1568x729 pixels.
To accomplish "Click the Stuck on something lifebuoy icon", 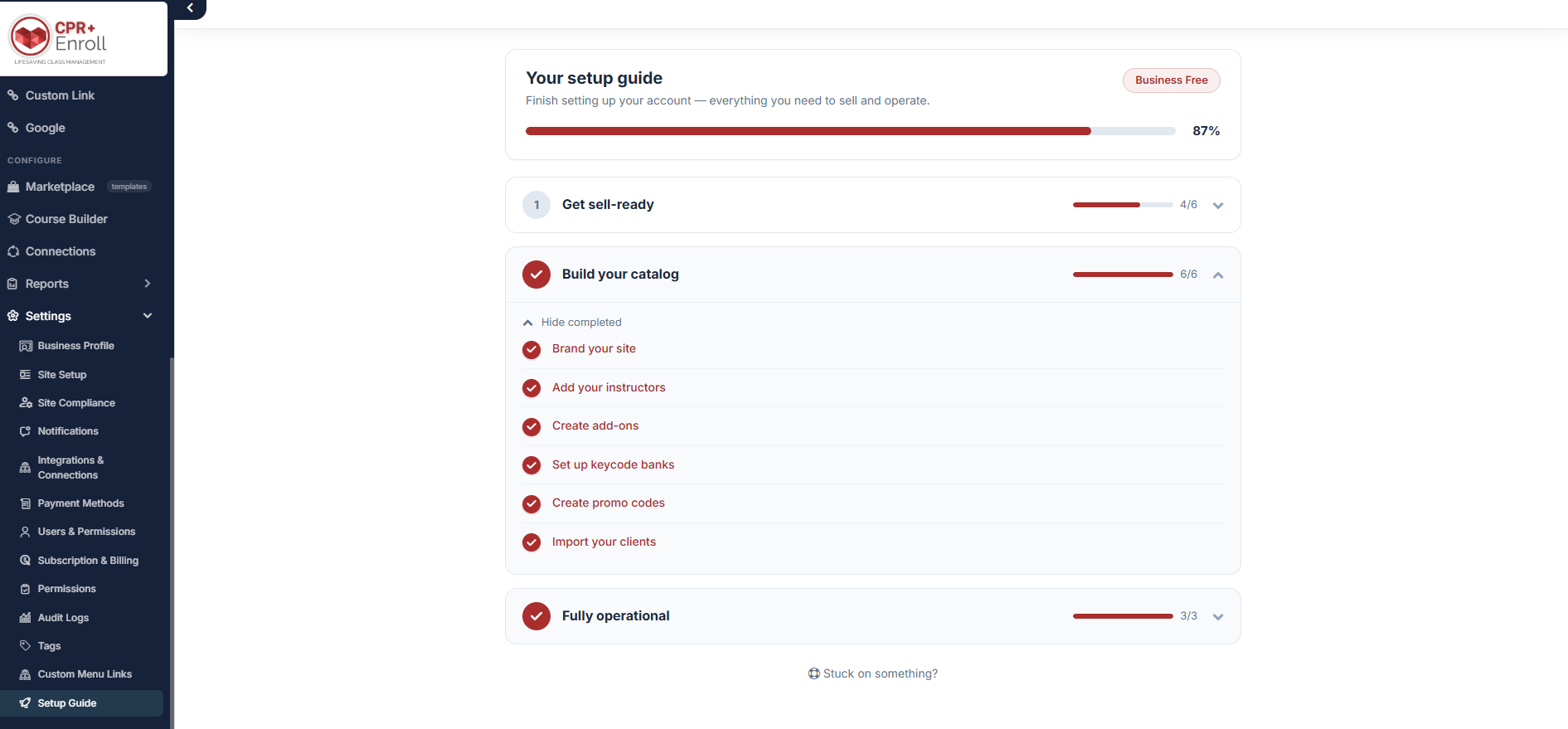I will [x=814, y=673].
